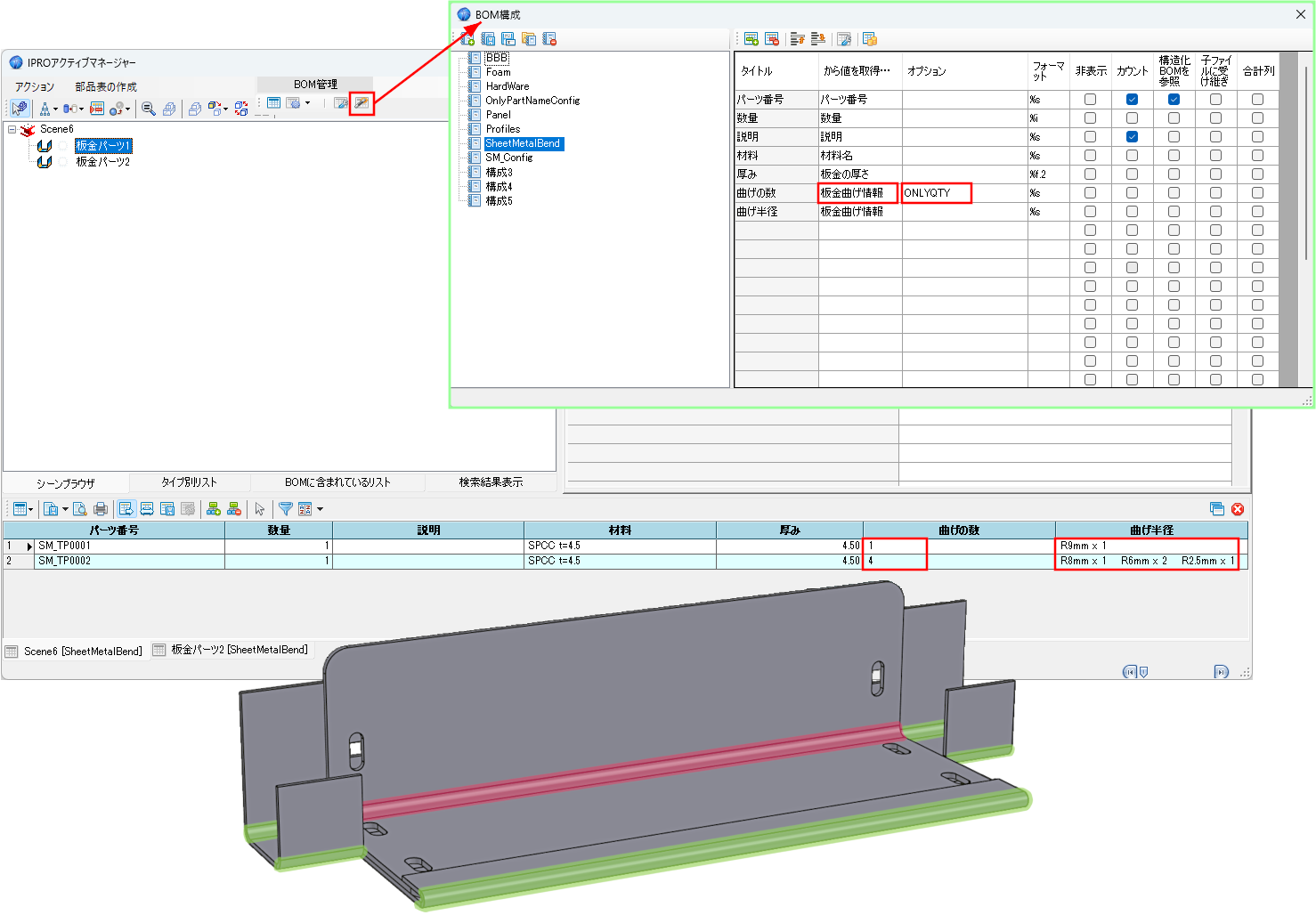Open the tree structure icon dropdown arrow
The width and height of the screenshot is (1316, 923).
tap(55, 109)
